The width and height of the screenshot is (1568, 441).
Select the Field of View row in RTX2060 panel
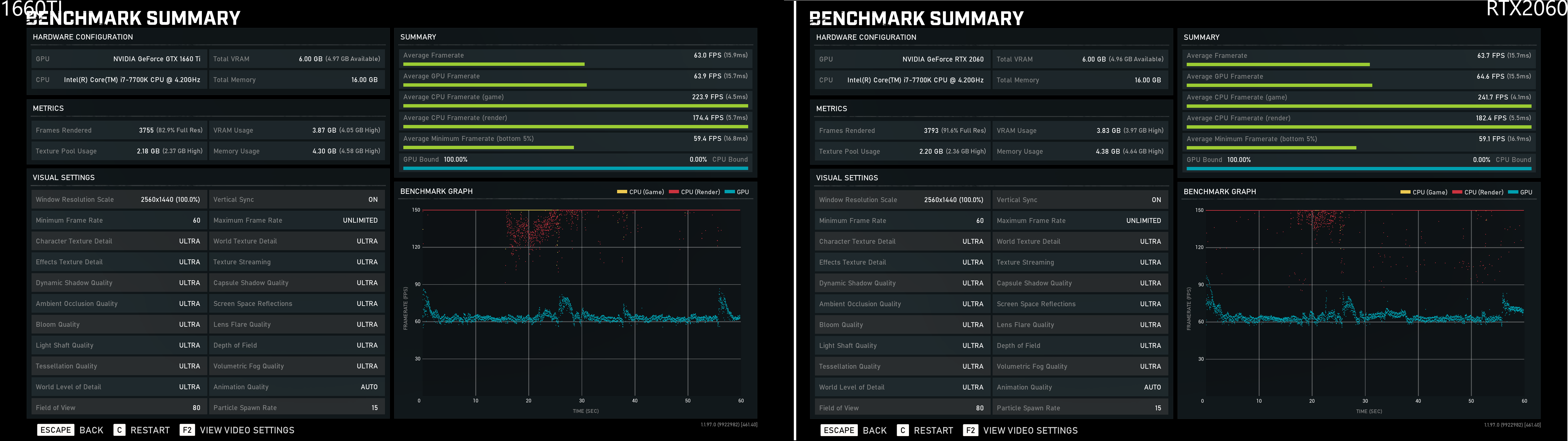(x=903, y=408)
